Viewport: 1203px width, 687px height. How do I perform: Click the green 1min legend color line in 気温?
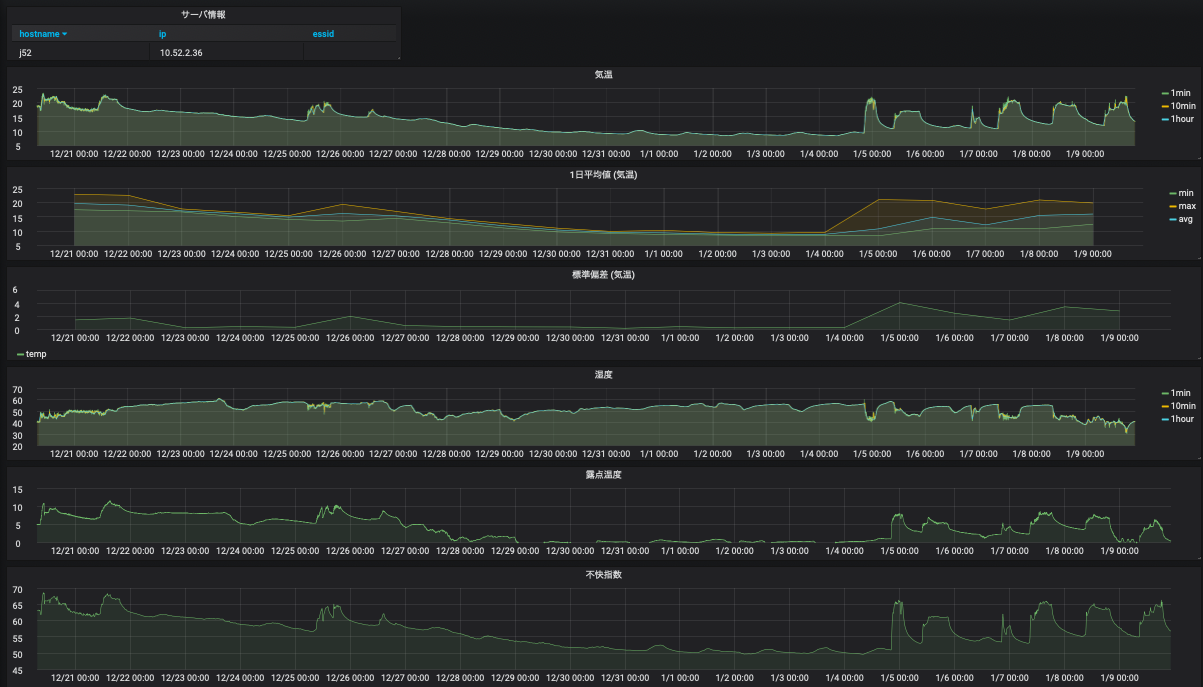coord(1164,93)
